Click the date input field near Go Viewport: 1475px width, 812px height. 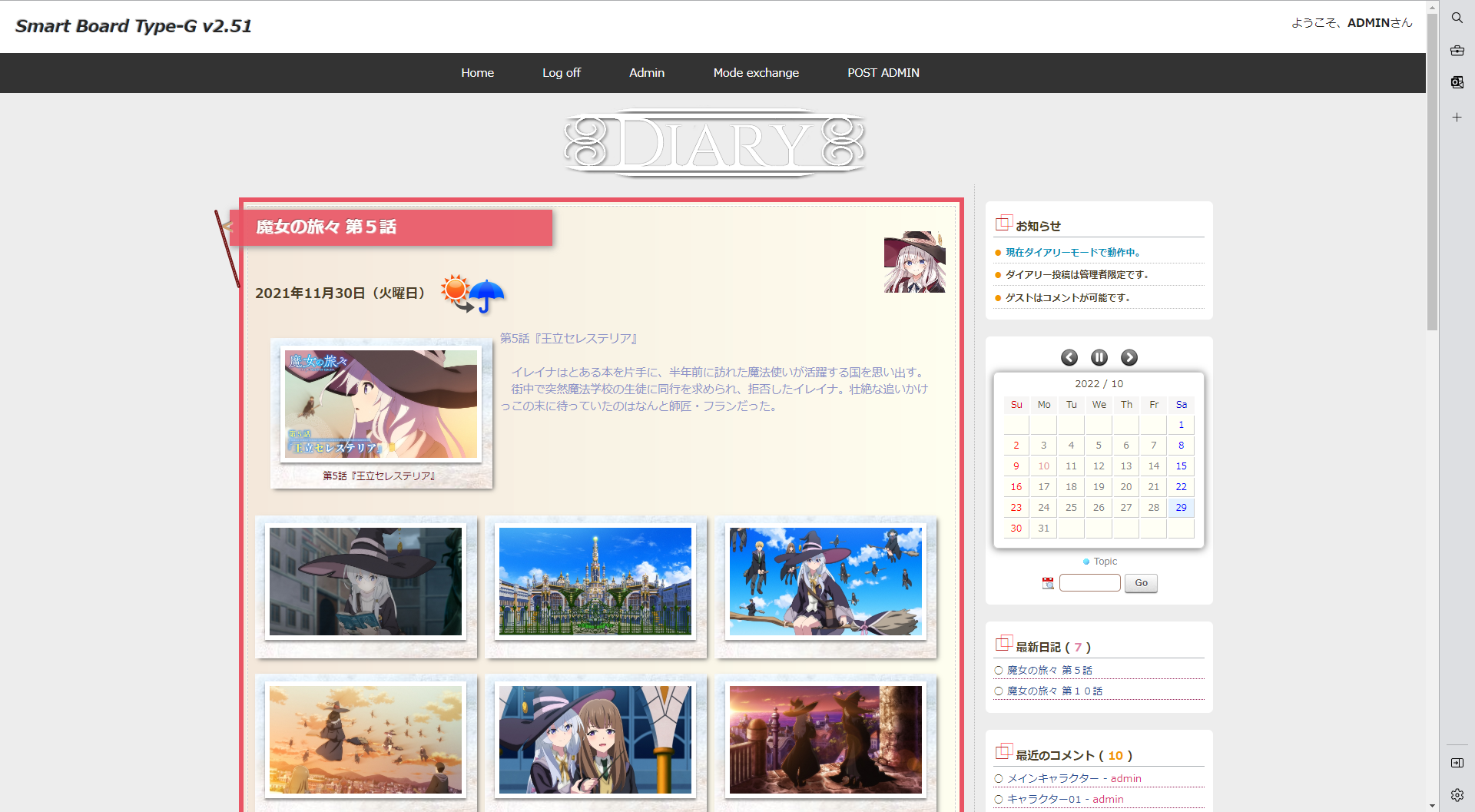(x=1089, y=583)
